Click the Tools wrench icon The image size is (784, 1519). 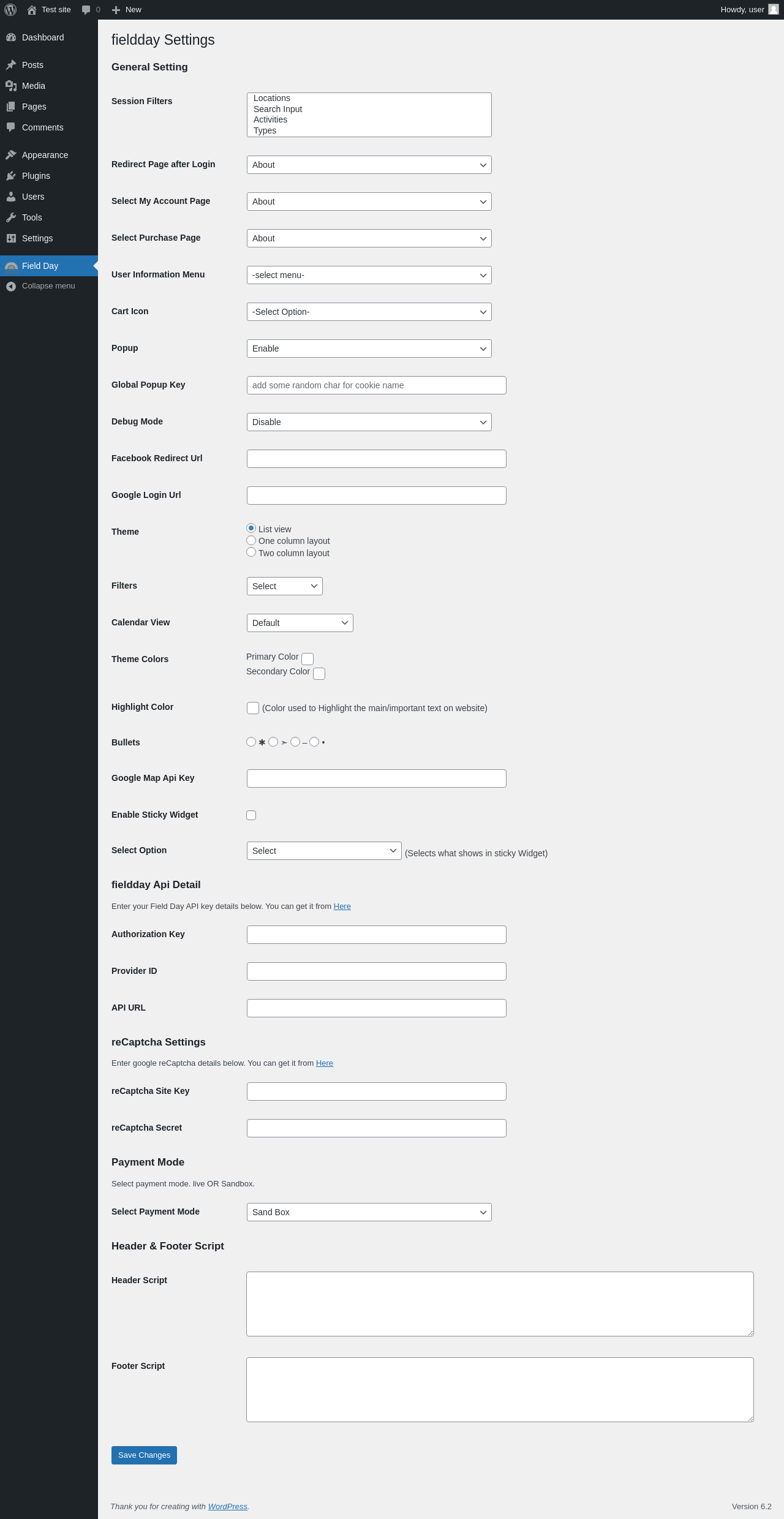[x=11, y=217]
